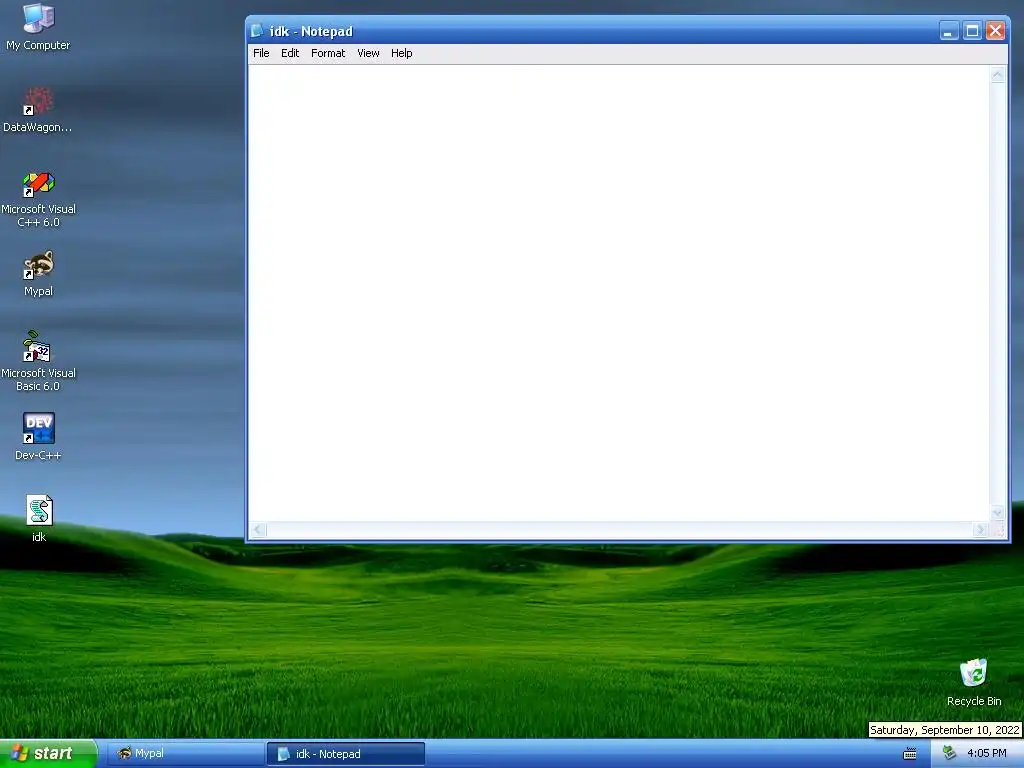This screenshot has height=768, width=1024.
Task: Select the Mypal browser desktop icon
Action: (38, 274)
